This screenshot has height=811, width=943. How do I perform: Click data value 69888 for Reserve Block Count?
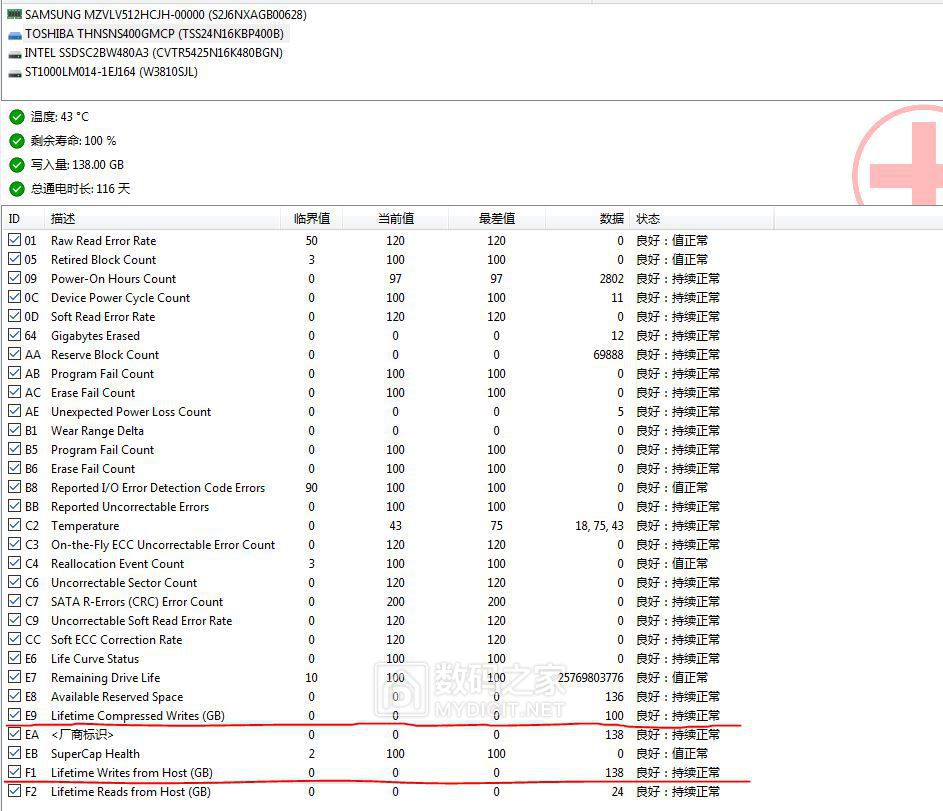[609, 355]
